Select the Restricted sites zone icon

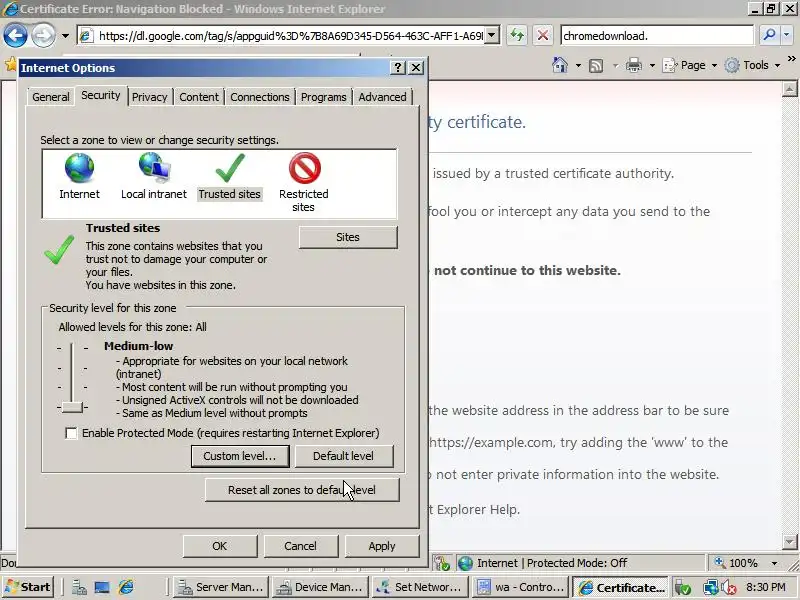[305, 168]
